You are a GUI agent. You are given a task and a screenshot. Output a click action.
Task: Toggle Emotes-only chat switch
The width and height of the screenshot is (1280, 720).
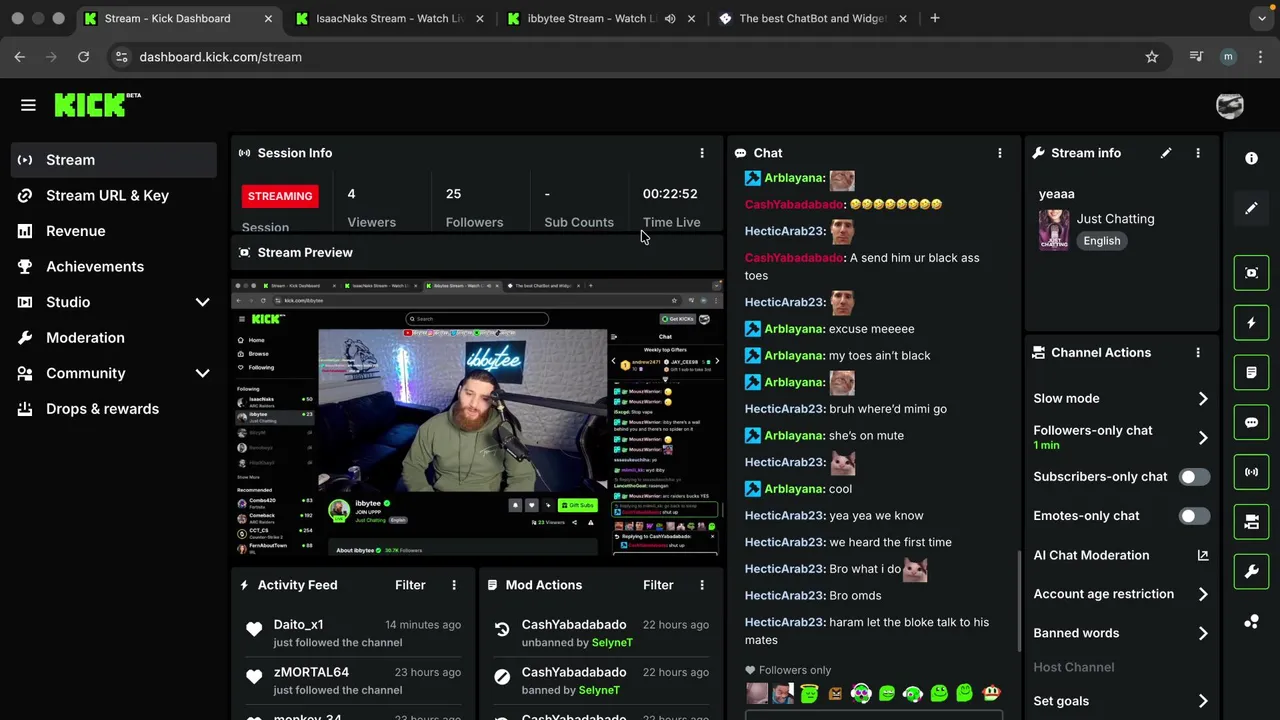pos(1194,516)
